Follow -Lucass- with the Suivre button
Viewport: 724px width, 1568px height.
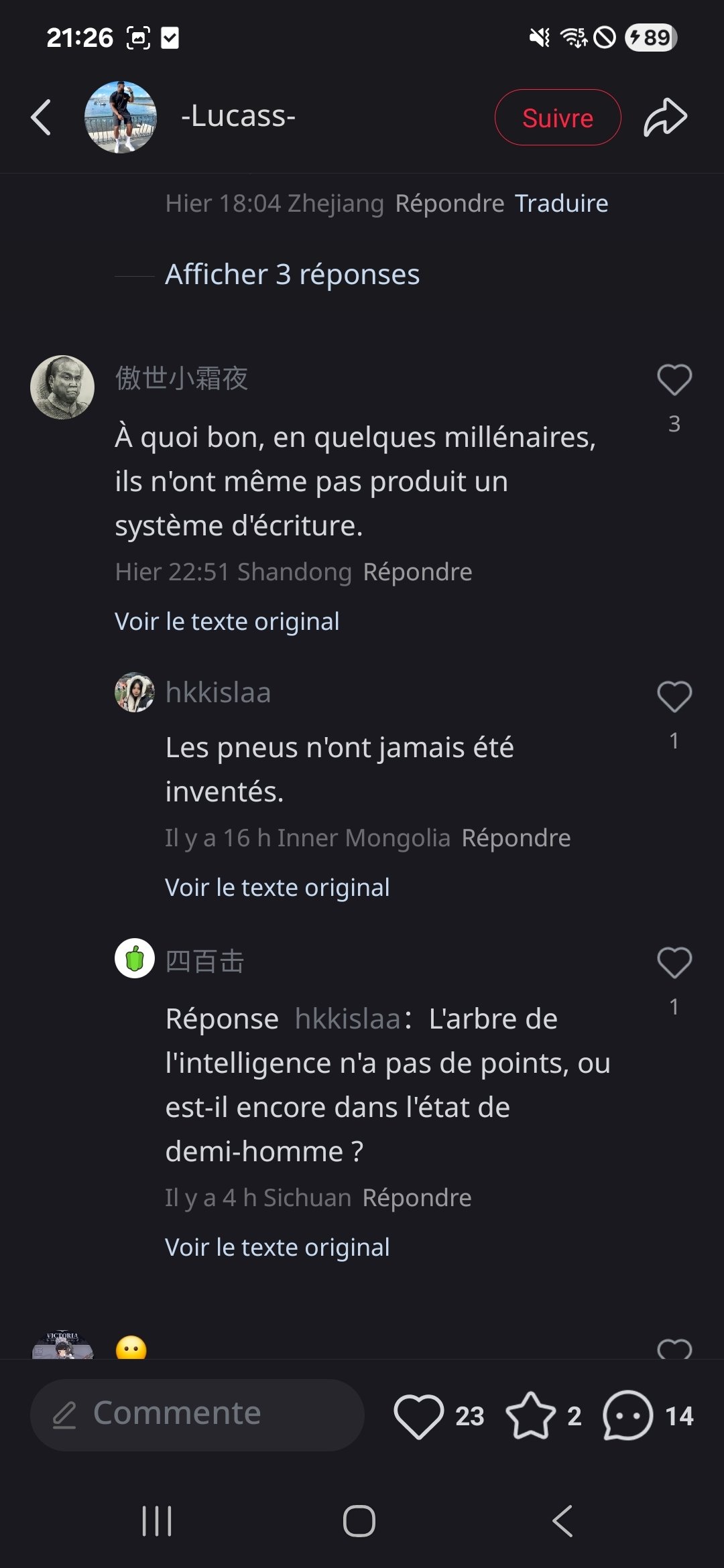coord(557,117)
